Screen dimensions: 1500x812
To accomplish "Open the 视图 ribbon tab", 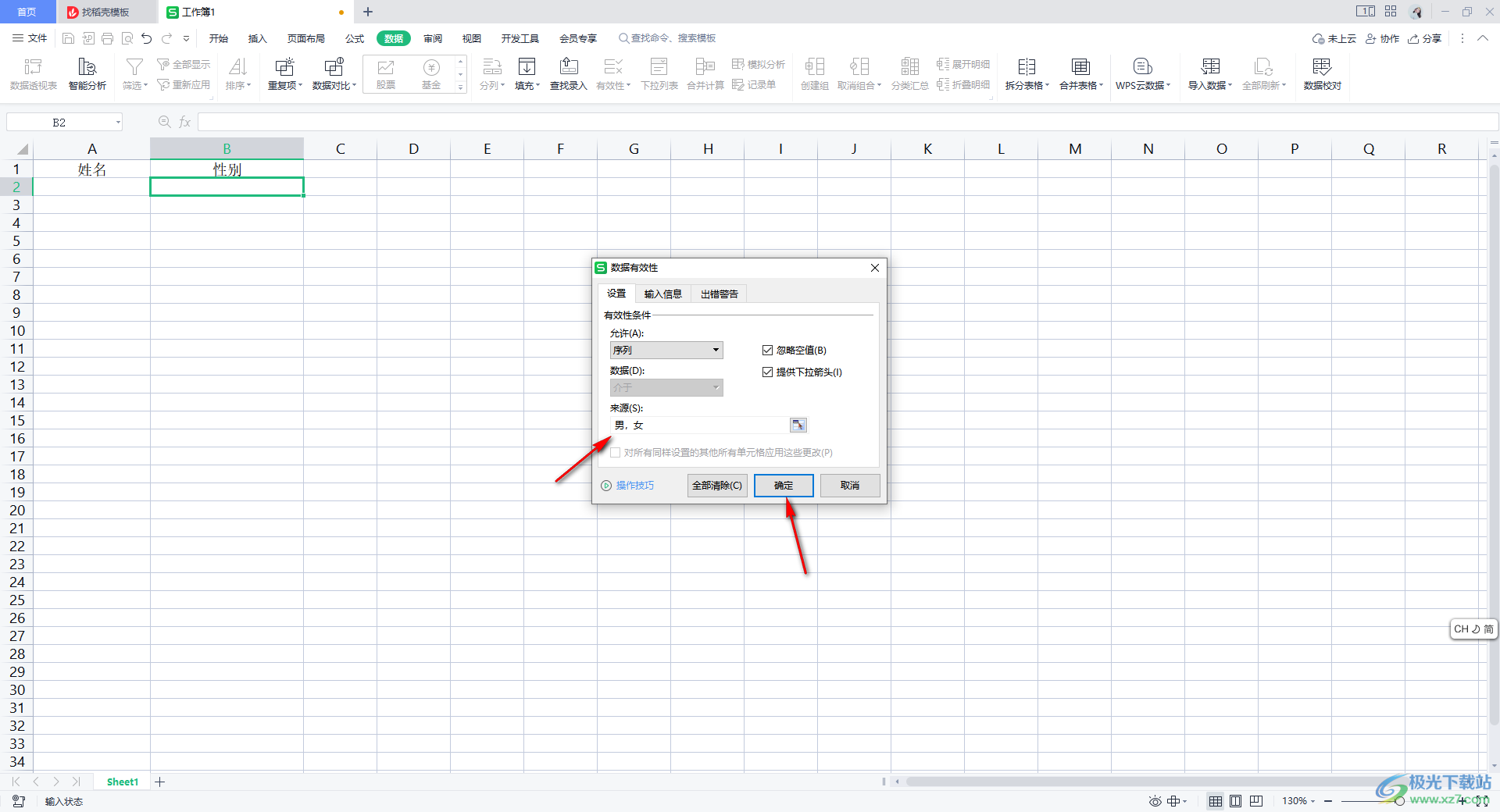I will pos(472,38).
